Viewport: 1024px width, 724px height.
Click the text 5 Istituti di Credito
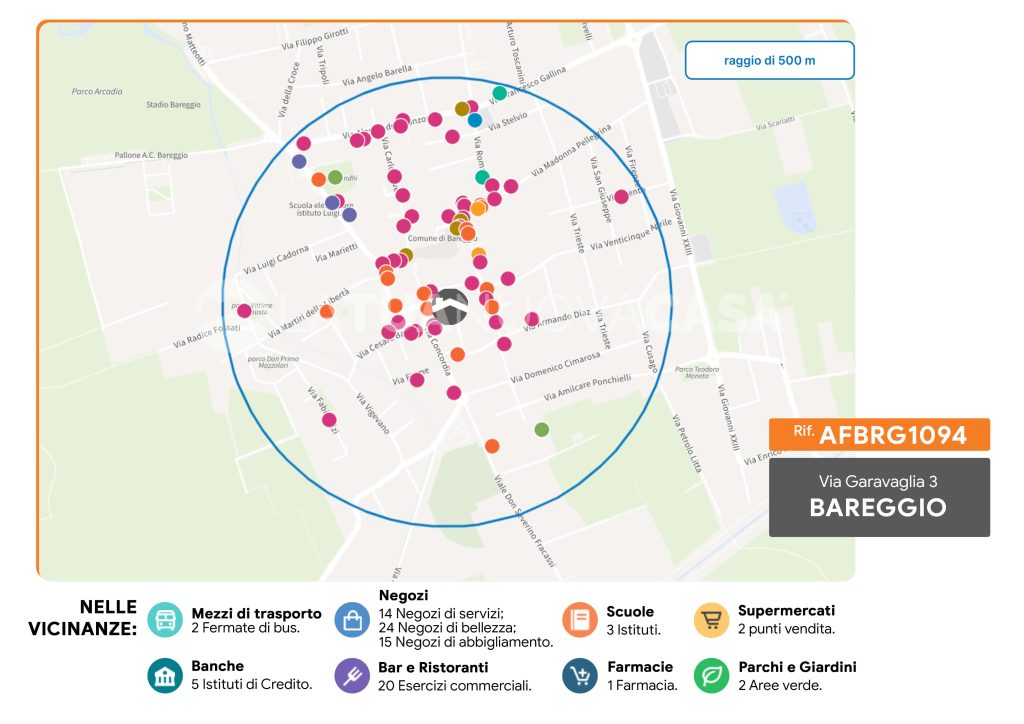tap(251, 684)
